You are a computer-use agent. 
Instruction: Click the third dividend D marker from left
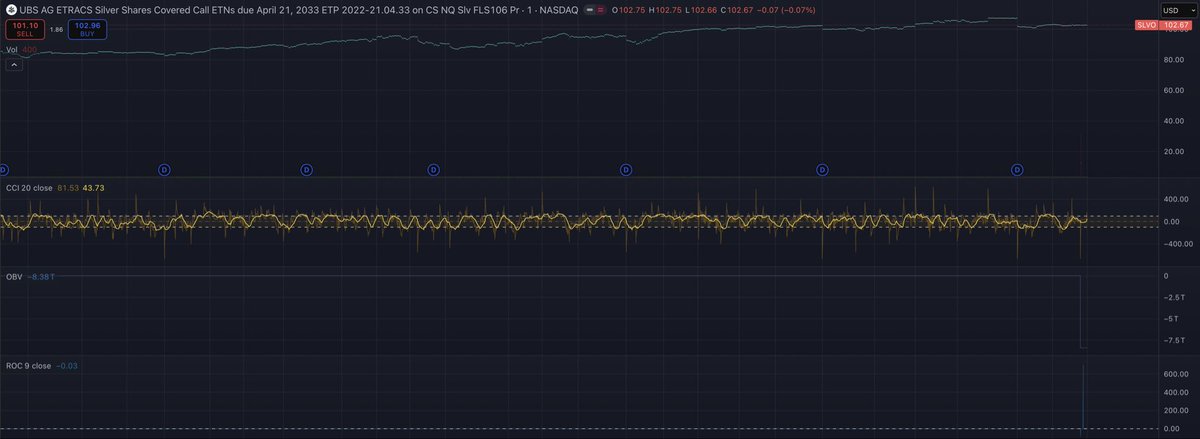point(307,170)
